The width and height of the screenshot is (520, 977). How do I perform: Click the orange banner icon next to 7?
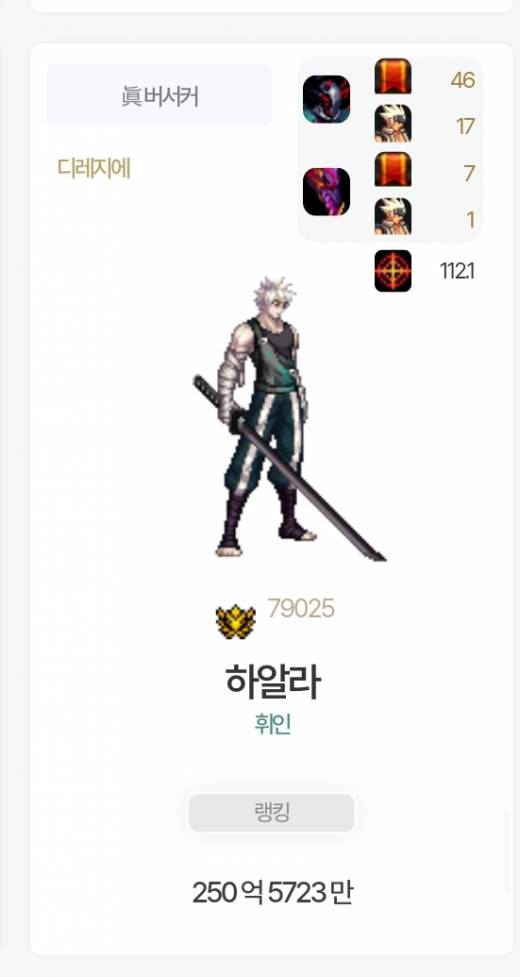(393, 169)
